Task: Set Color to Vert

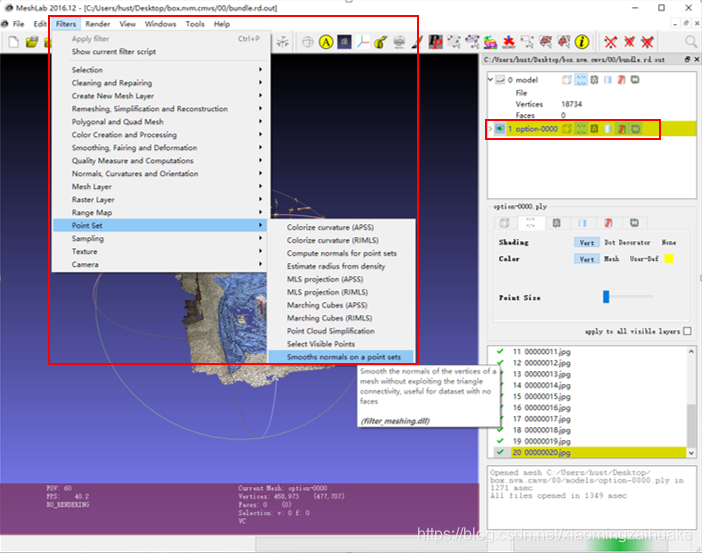Action: point(586,259)
